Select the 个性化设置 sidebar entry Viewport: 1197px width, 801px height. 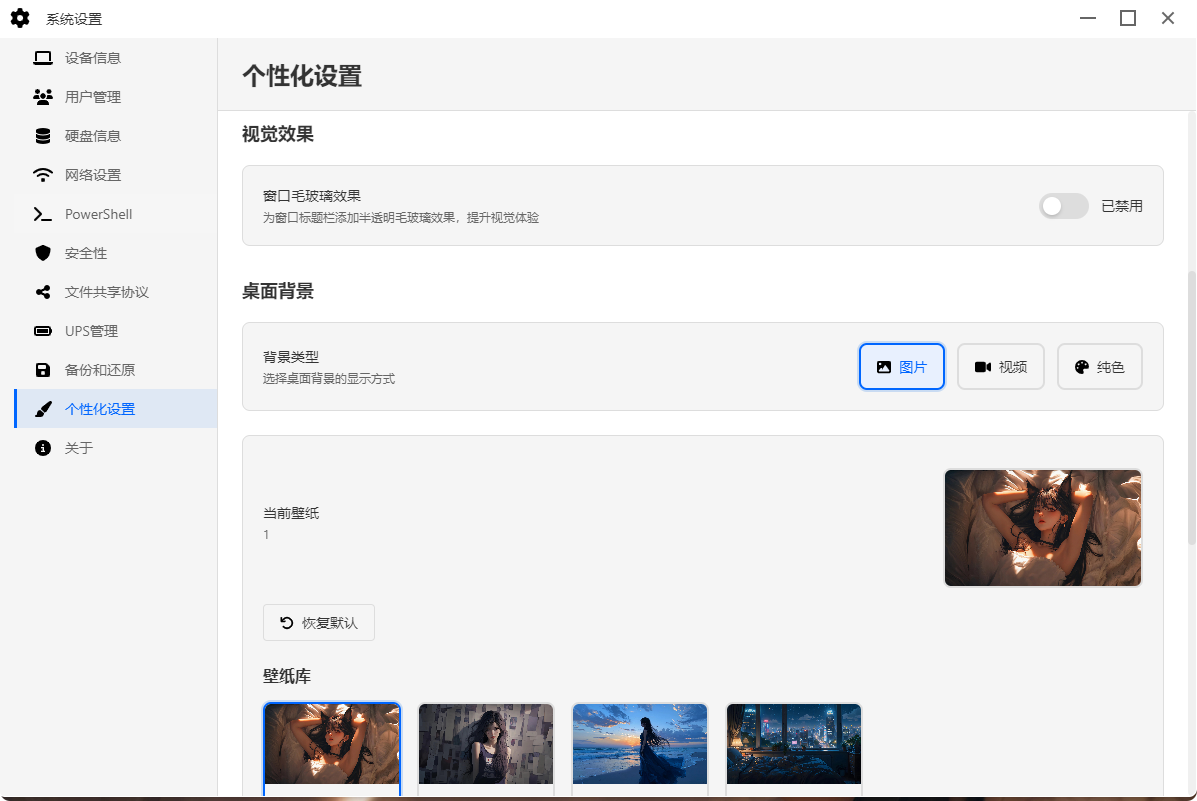(100, 408)
